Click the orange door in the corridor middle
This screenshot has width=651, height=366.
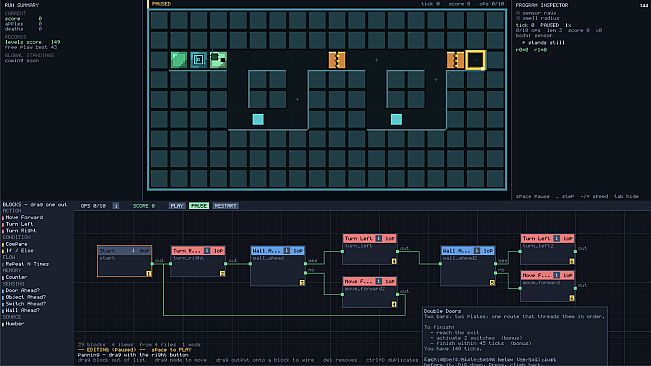337,60
